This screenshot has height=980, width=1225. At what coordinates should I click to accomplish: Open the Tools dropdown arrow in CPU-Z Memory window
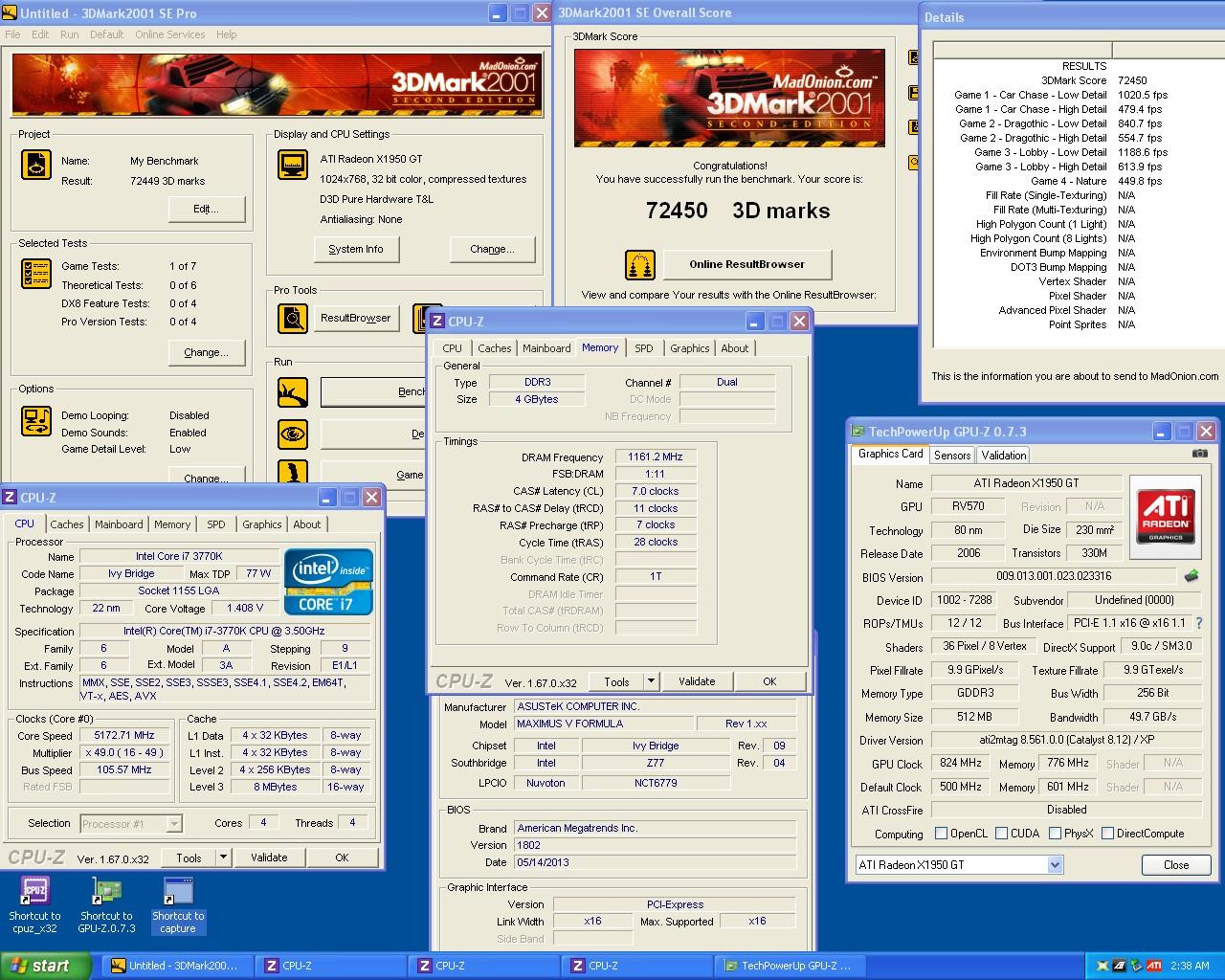651,681
